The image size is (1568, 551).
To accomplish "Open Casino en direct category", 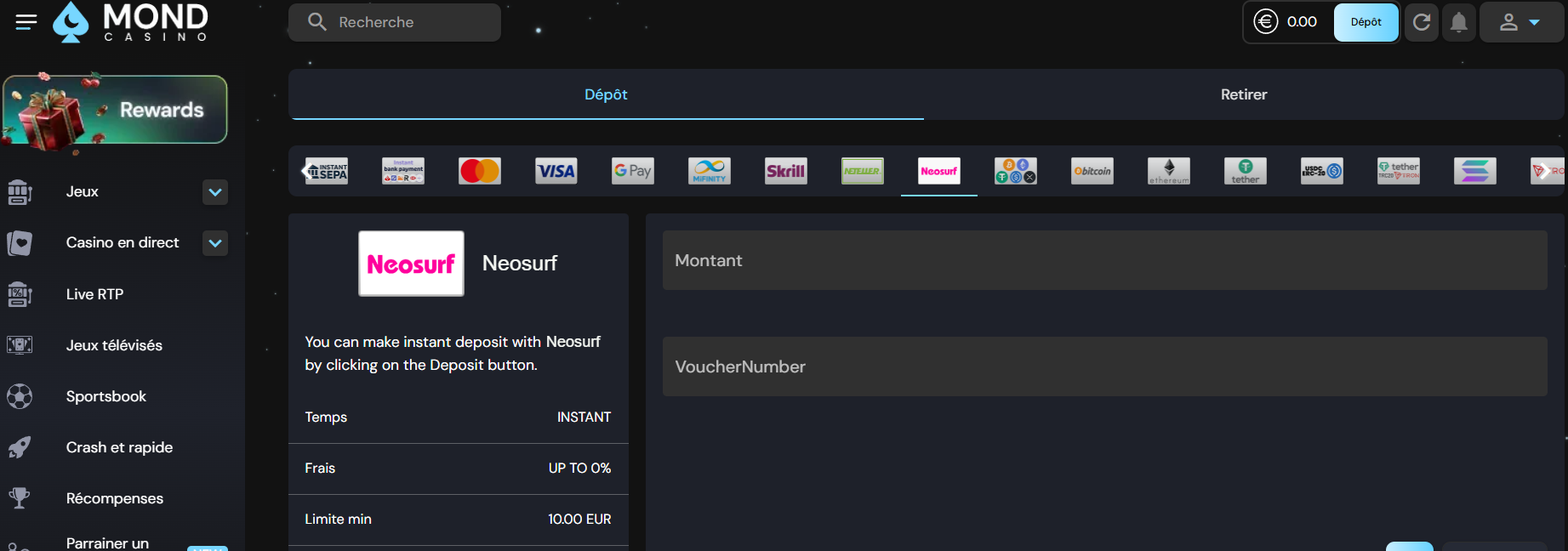I will (x=123, y=243).
